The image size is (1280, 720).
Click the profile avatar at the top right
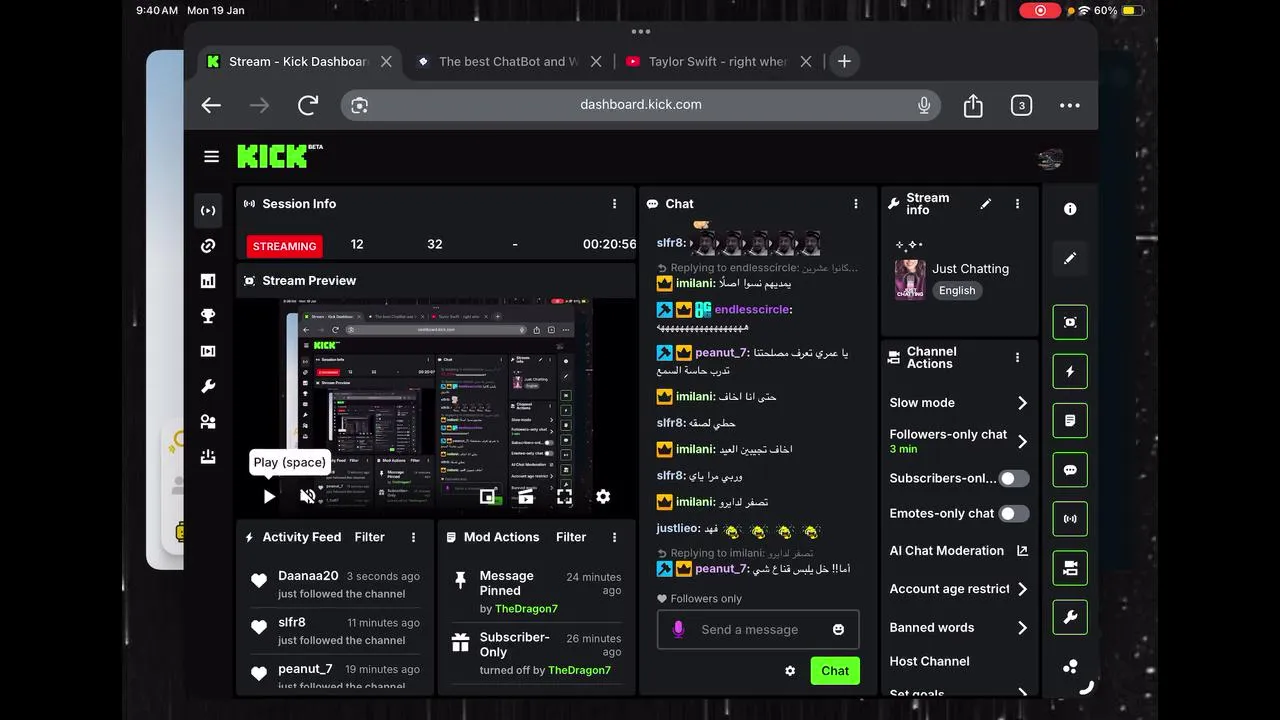1049,158
